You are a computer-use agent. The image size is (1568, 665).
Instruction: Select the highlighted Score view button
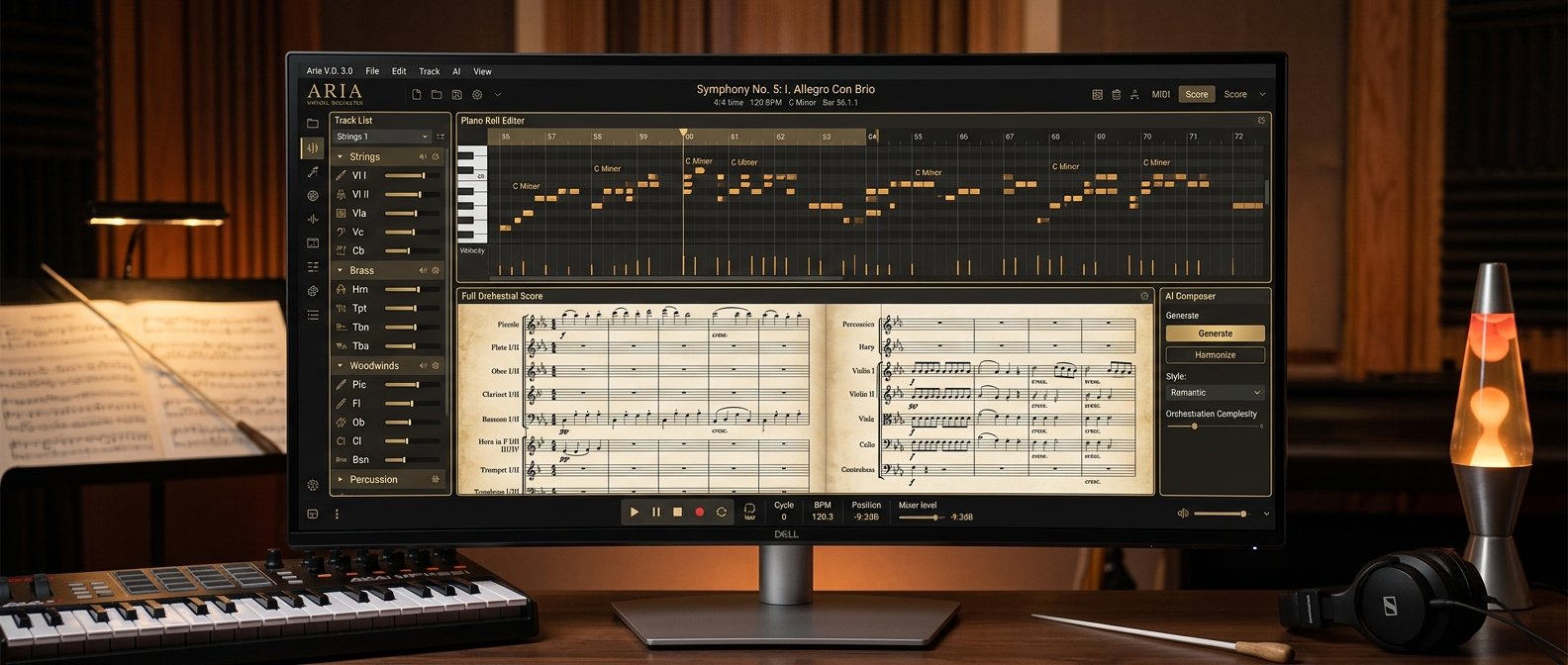tap(1197, 95)
